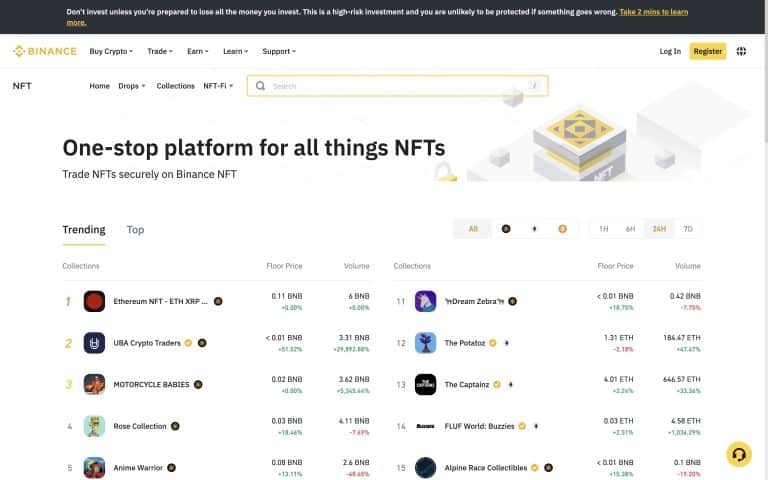Filter by Bitcoin chain icon

click(562, 229)
